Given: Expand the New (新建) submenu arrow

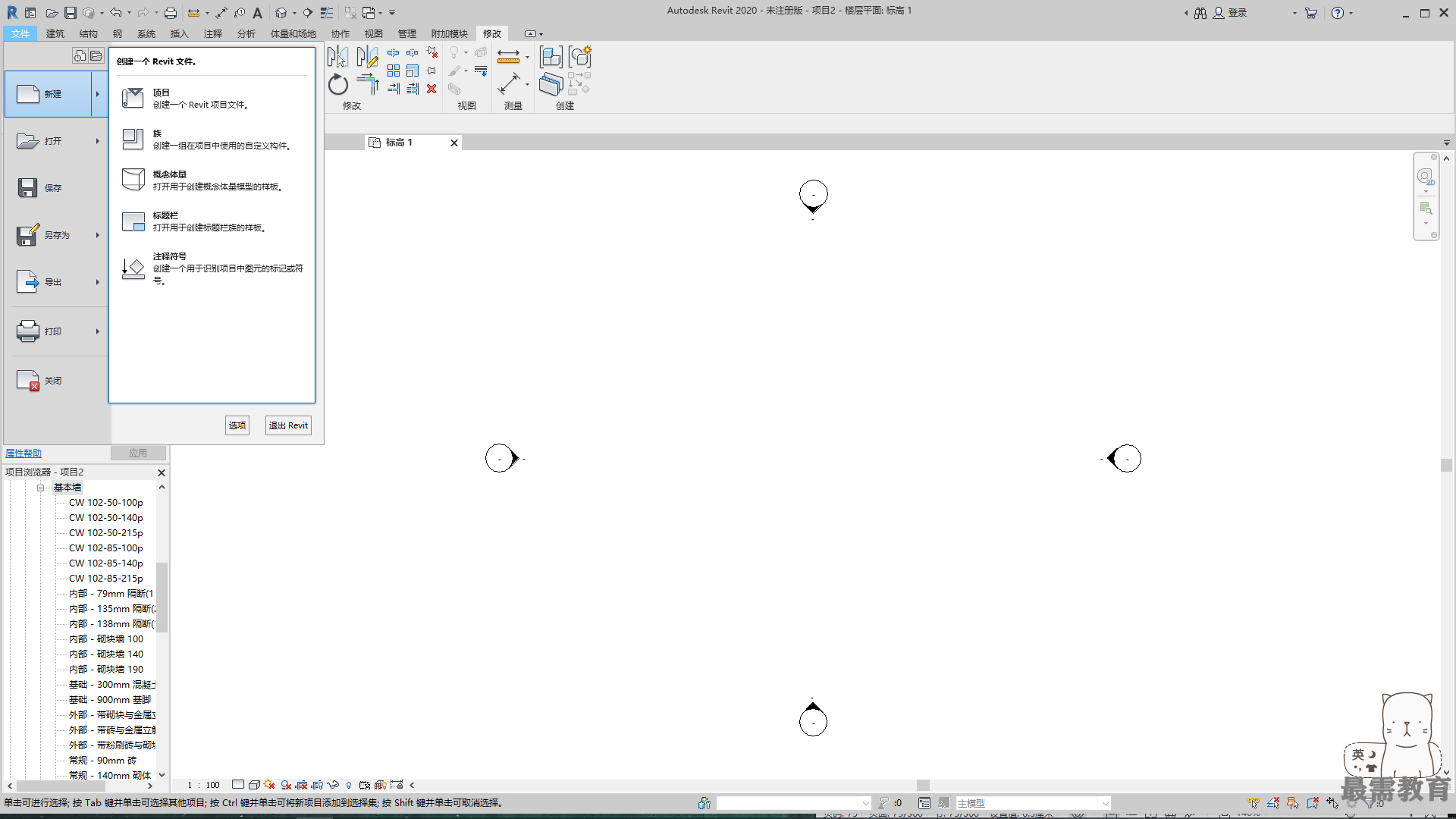Looking at the screenshot, I should 97,94.
